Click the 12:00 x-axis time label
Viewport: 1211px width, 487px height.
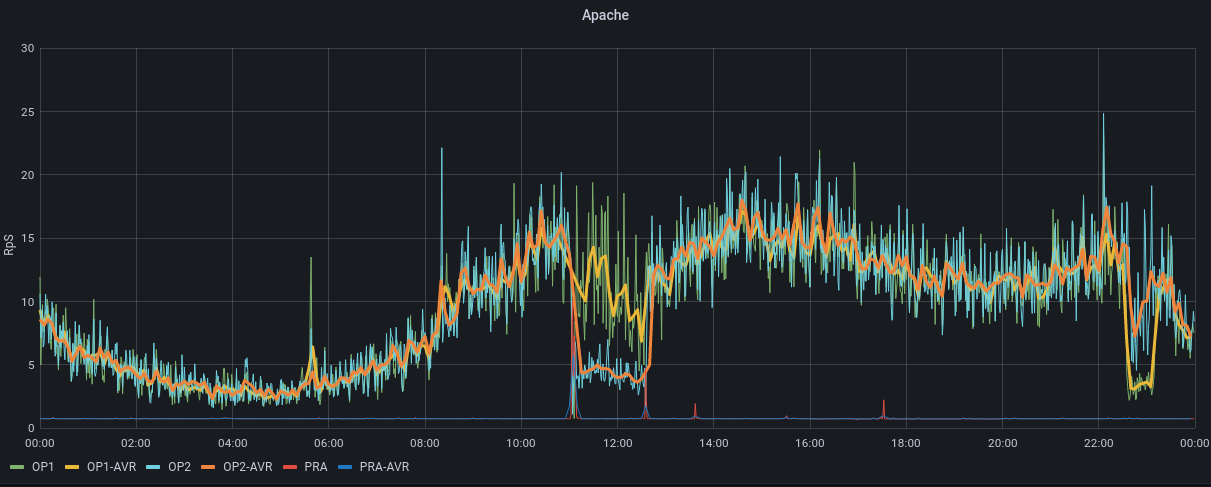point(617,443)
